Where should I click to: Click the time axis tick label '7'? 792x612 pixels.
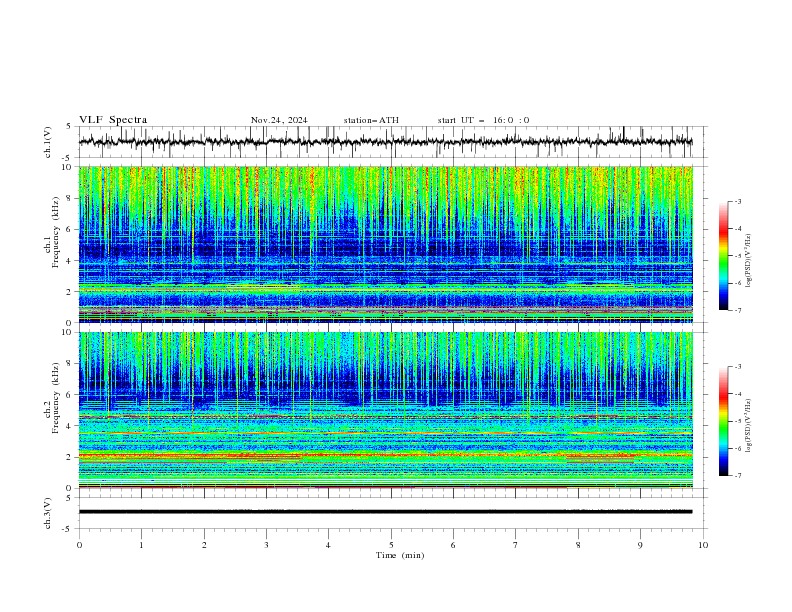(516, 545)
